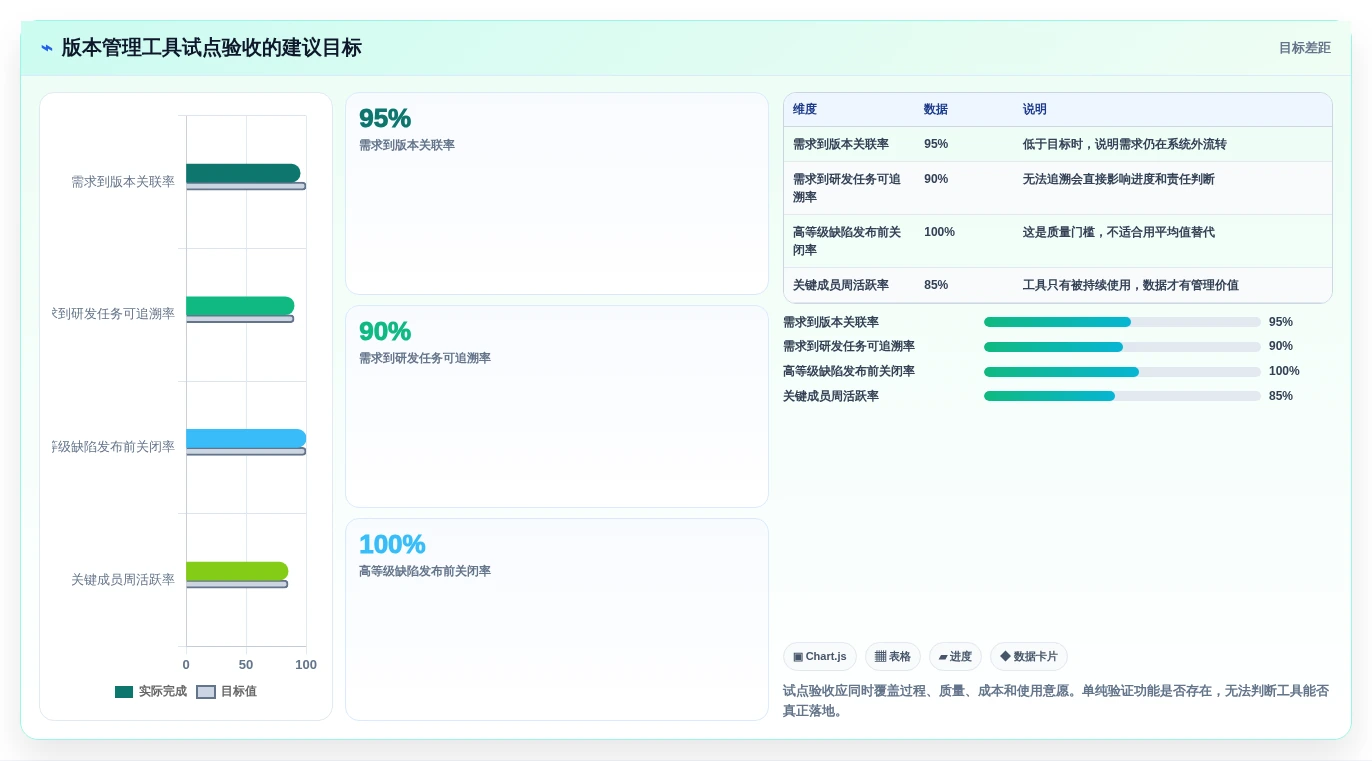1372x761 pixels.
Task: Click the dark teal 需求到版本关联率 chart bar
Action: 243,173
